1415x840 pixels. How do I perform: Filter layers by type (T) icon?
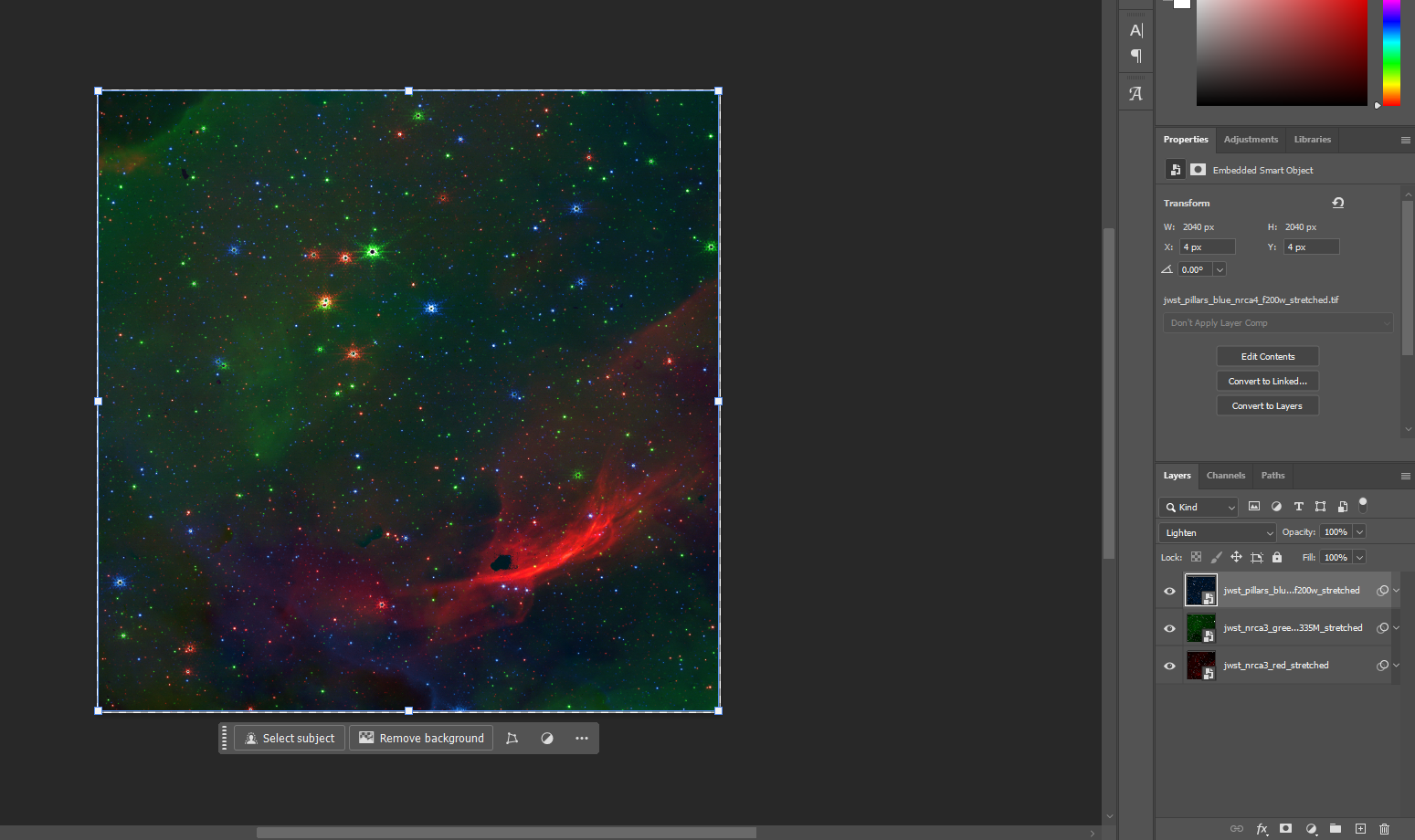tap(1298, 507)
